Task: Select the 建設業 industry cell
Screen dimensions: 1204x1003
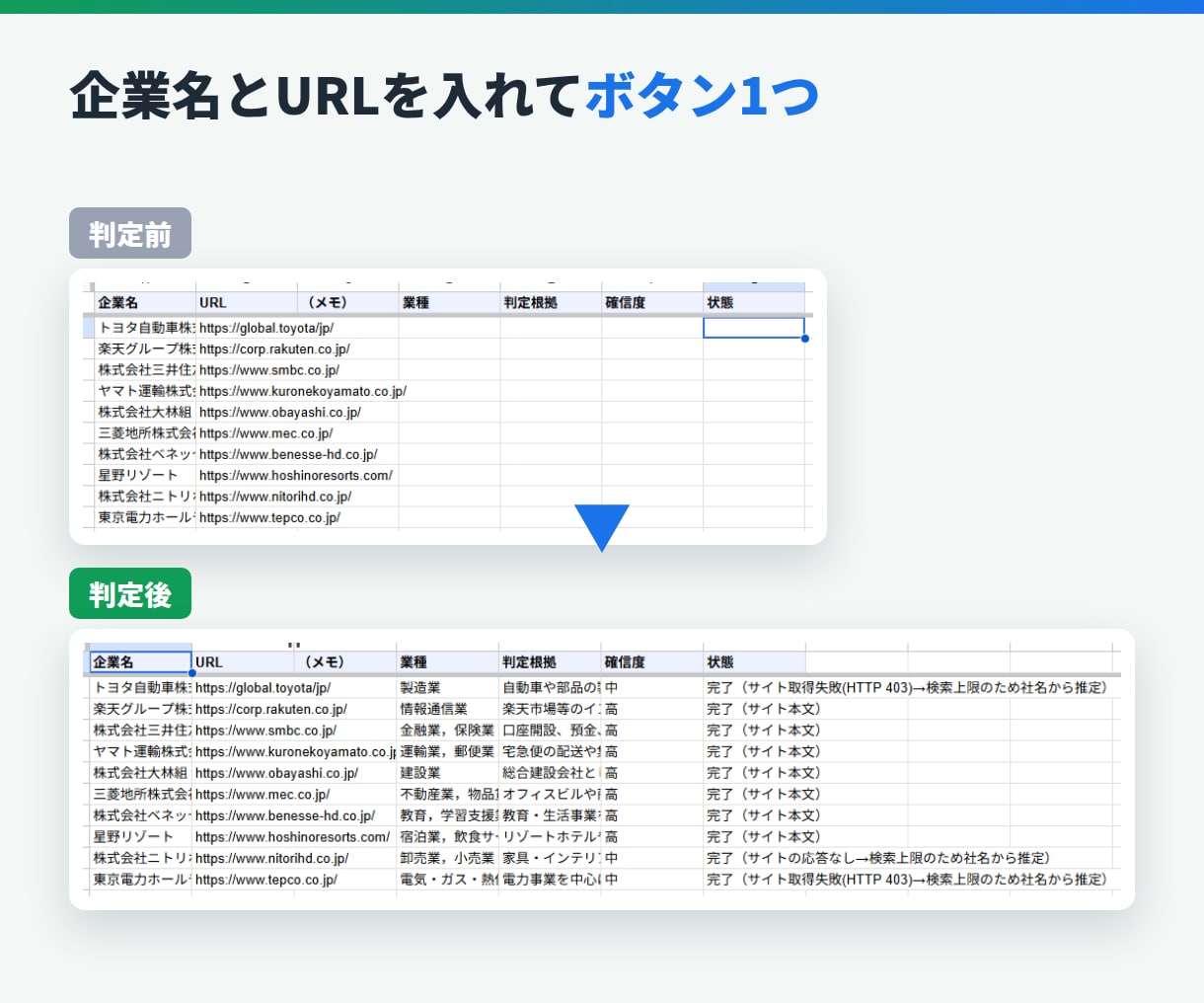Action: [447, 773]
